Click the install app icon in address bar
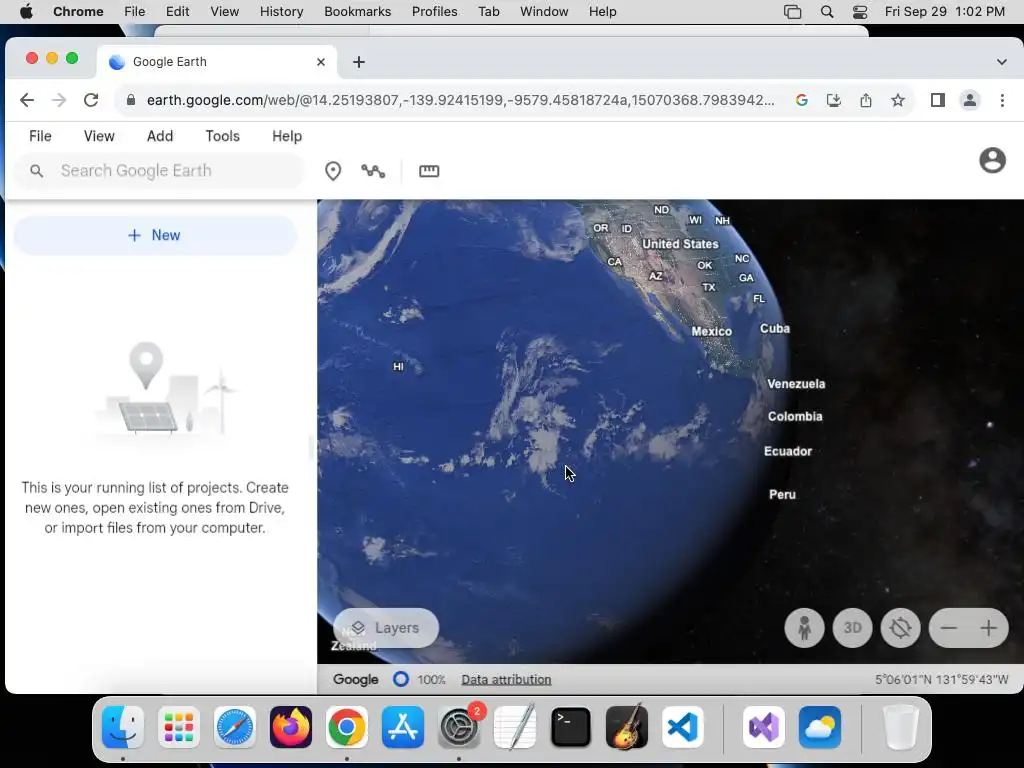This screenshot has width=1024, height=768. 833,100
